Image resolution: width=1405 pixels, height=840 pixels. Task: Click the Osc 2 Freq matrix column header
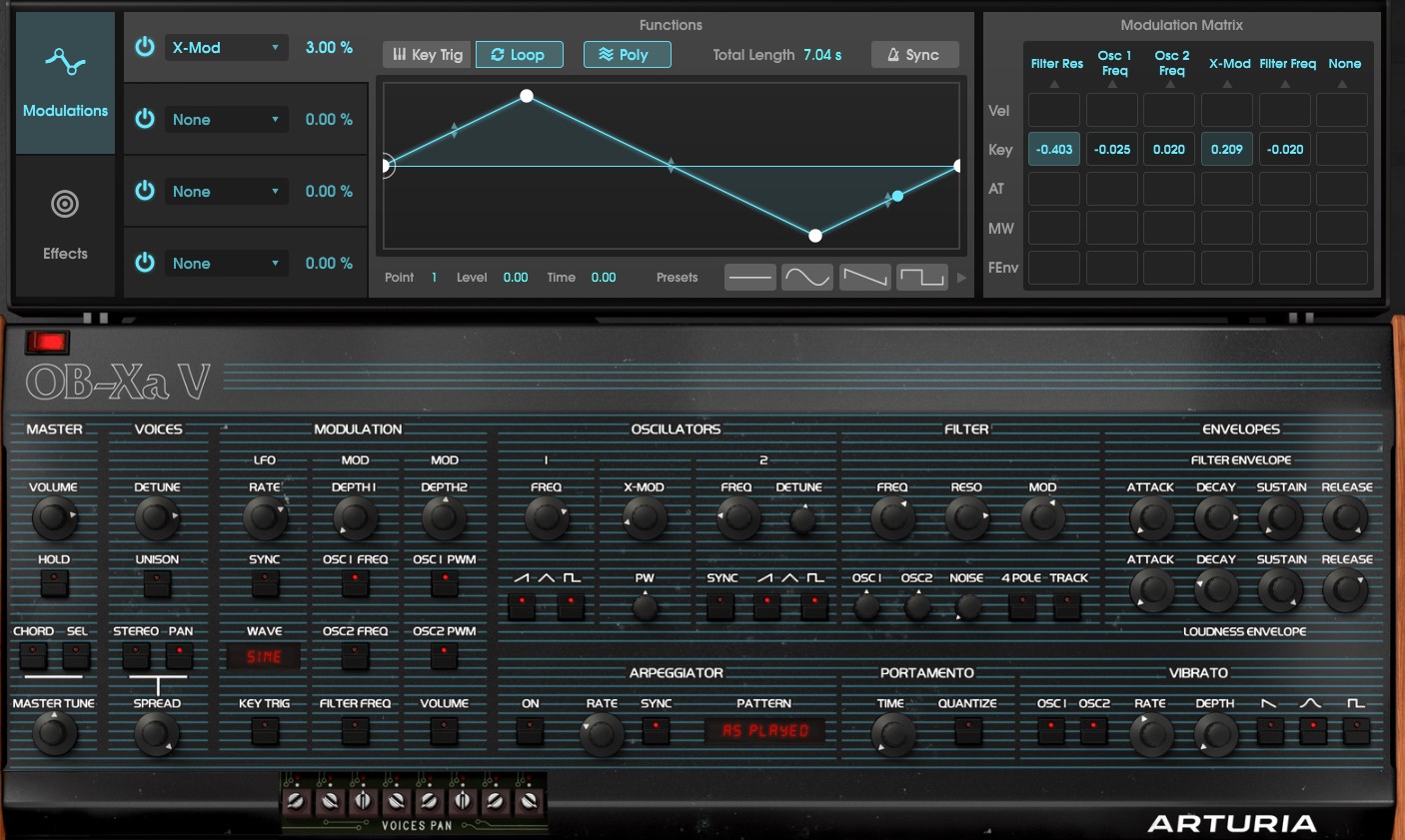[x=1171, y=63]
